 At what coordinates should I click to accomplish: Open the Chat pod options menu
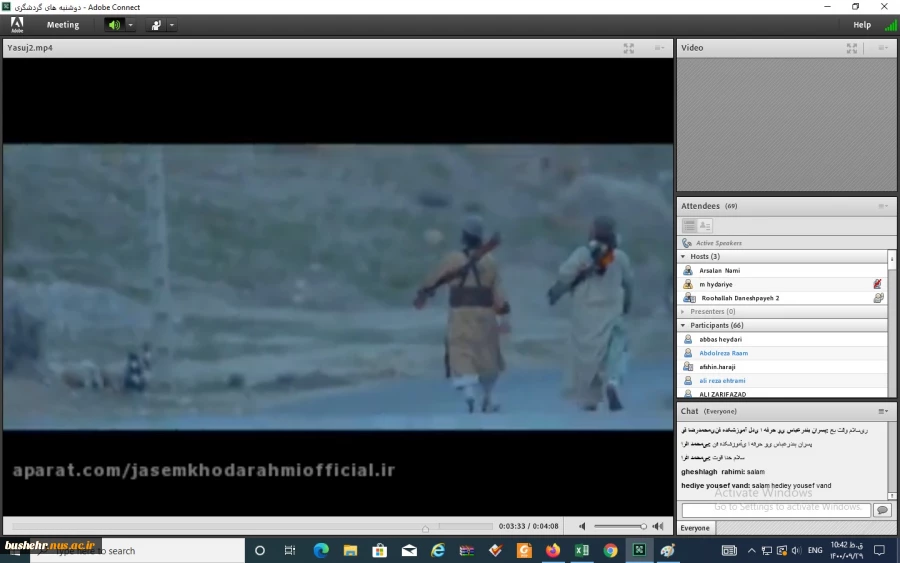pyautogui.click(x=883, y=411)
